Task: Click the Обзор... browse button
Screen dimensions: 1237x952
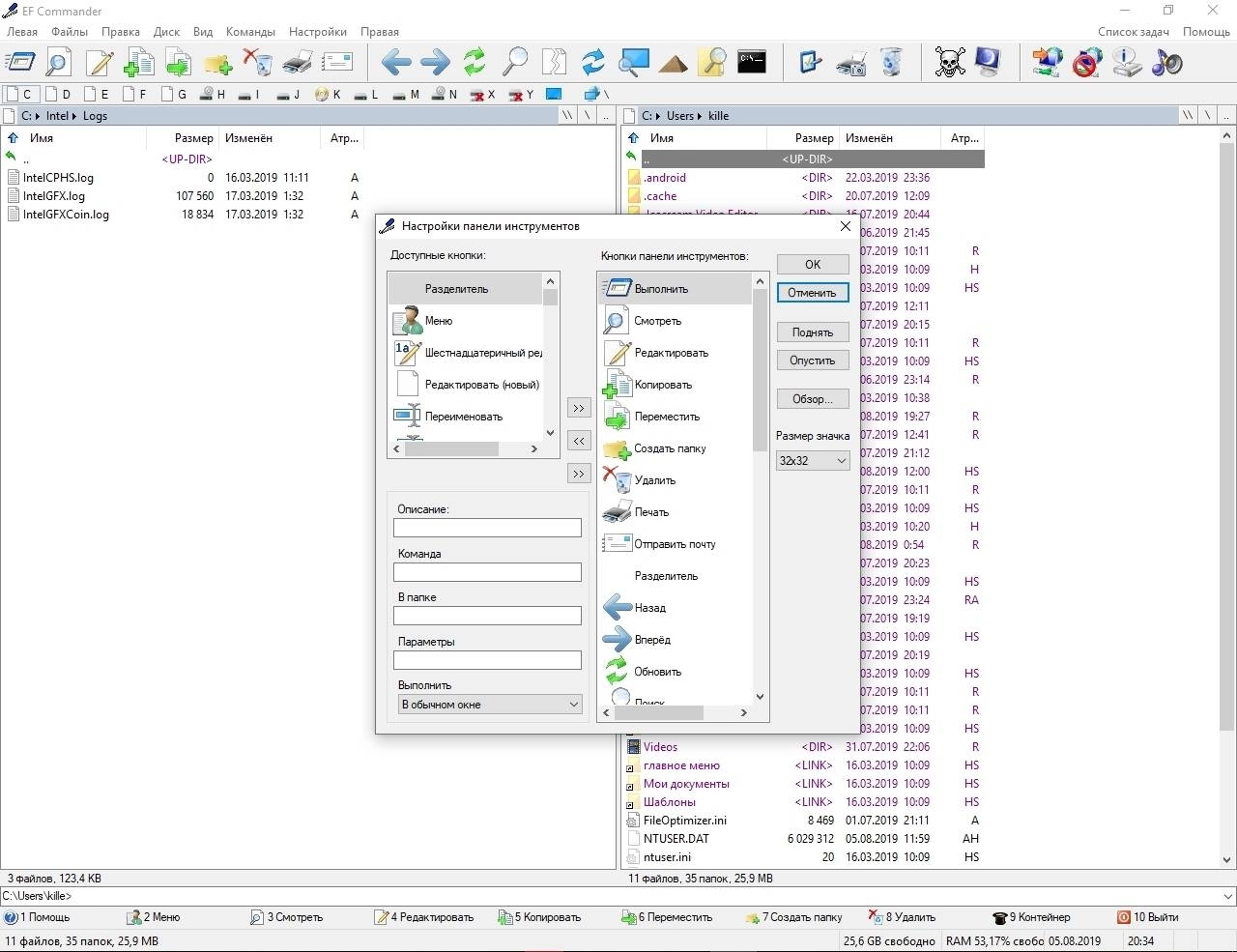Action: pos(813,398)
